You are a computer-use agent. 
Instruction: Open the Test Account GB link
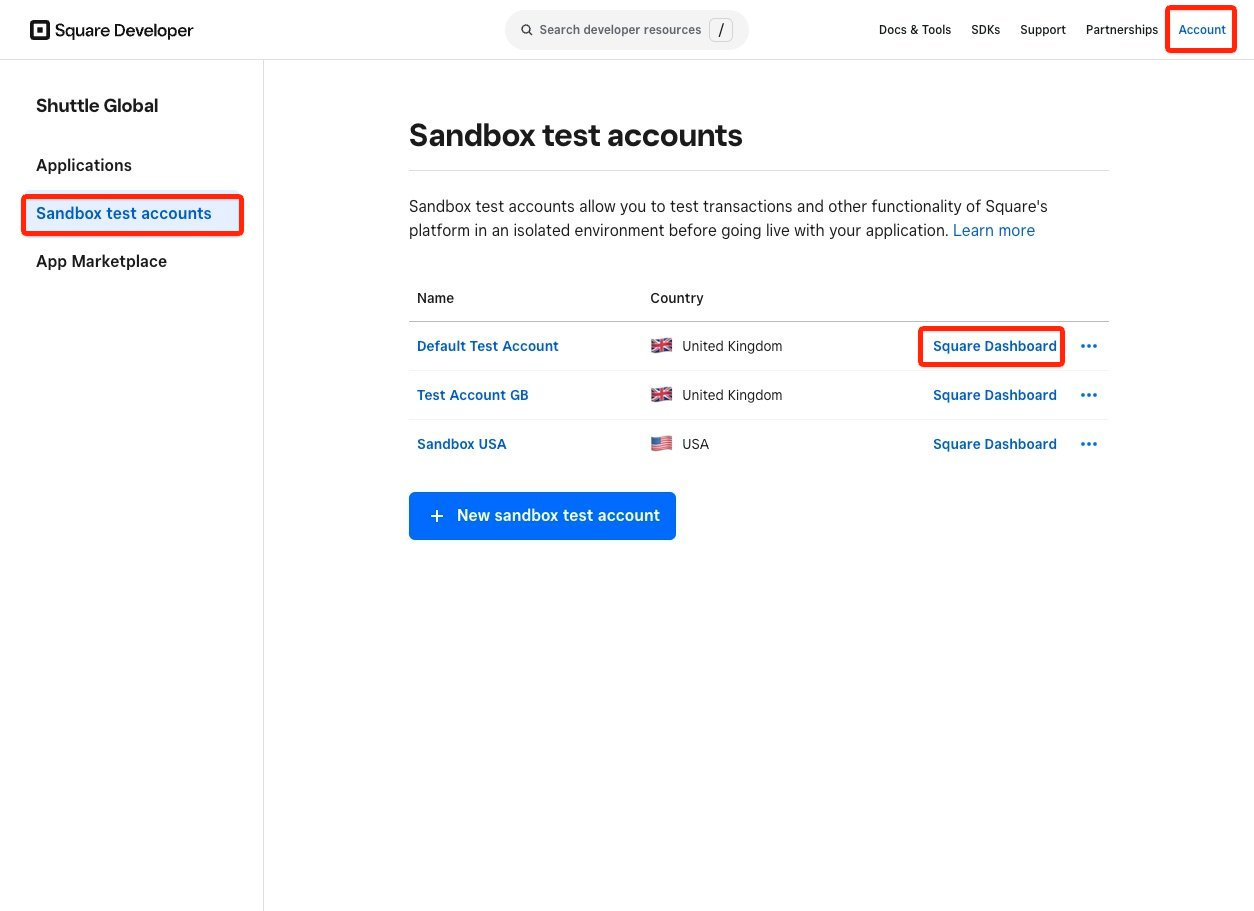(x=472, y=395)
